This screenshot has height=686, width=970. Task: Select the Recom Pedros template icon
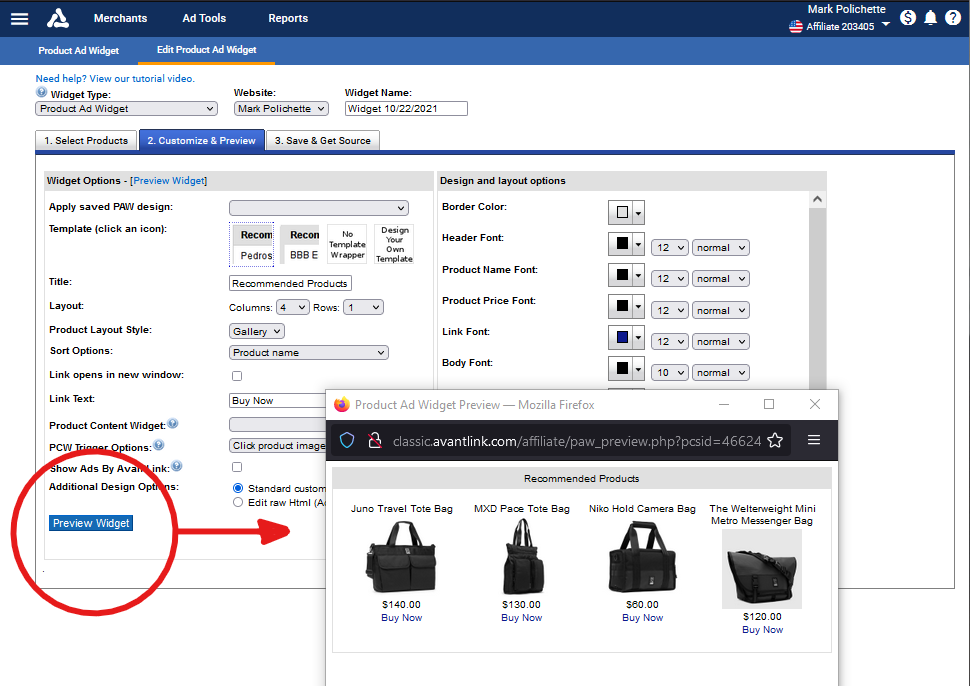tap(252, 244)
